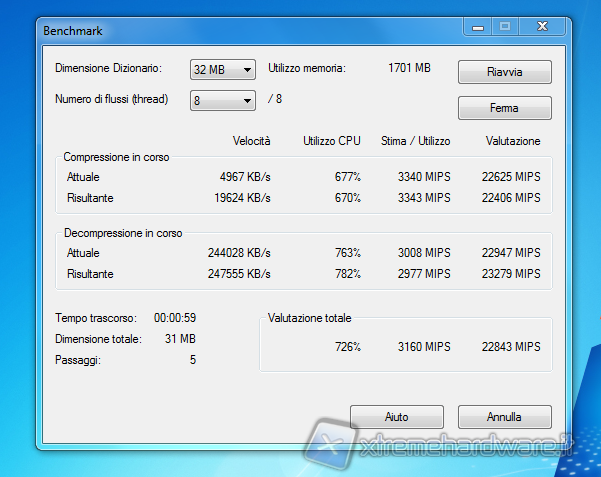This screenshot has height=477, width=601.
Task: Click the Valutazione totale group label
Action: coord(309,318)
